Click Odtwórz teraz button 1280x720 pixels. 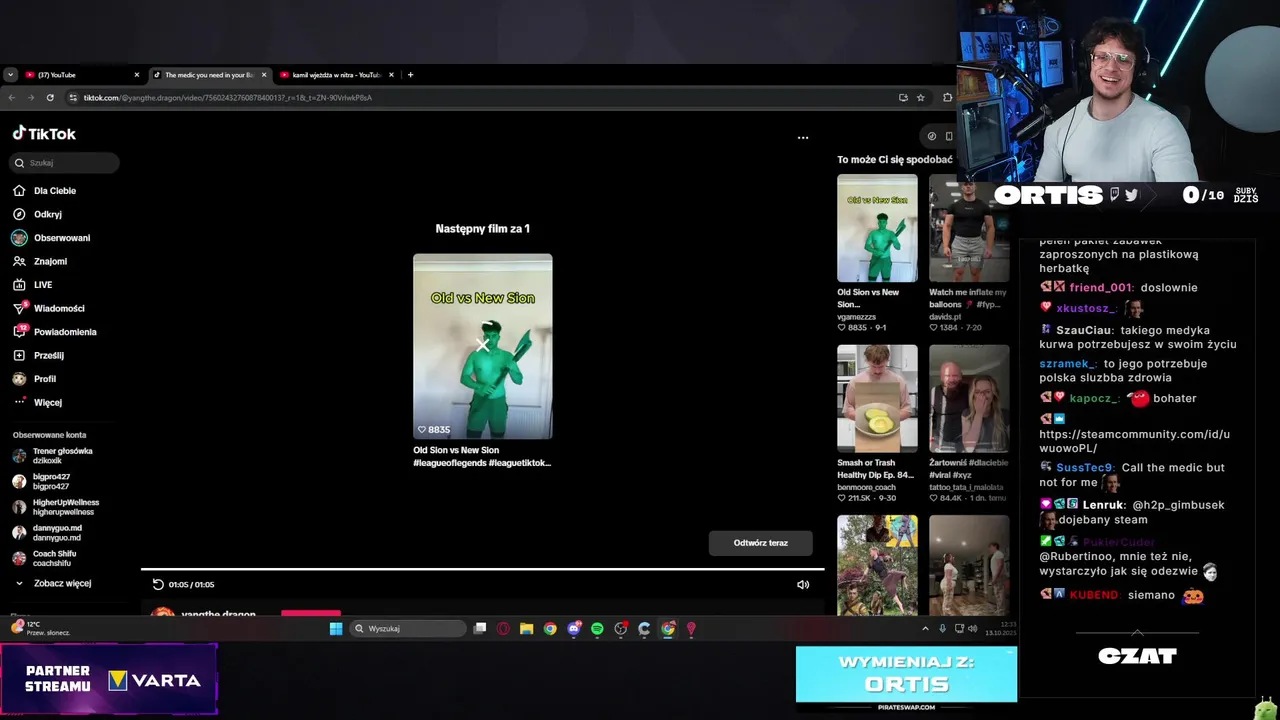[760, 543]
